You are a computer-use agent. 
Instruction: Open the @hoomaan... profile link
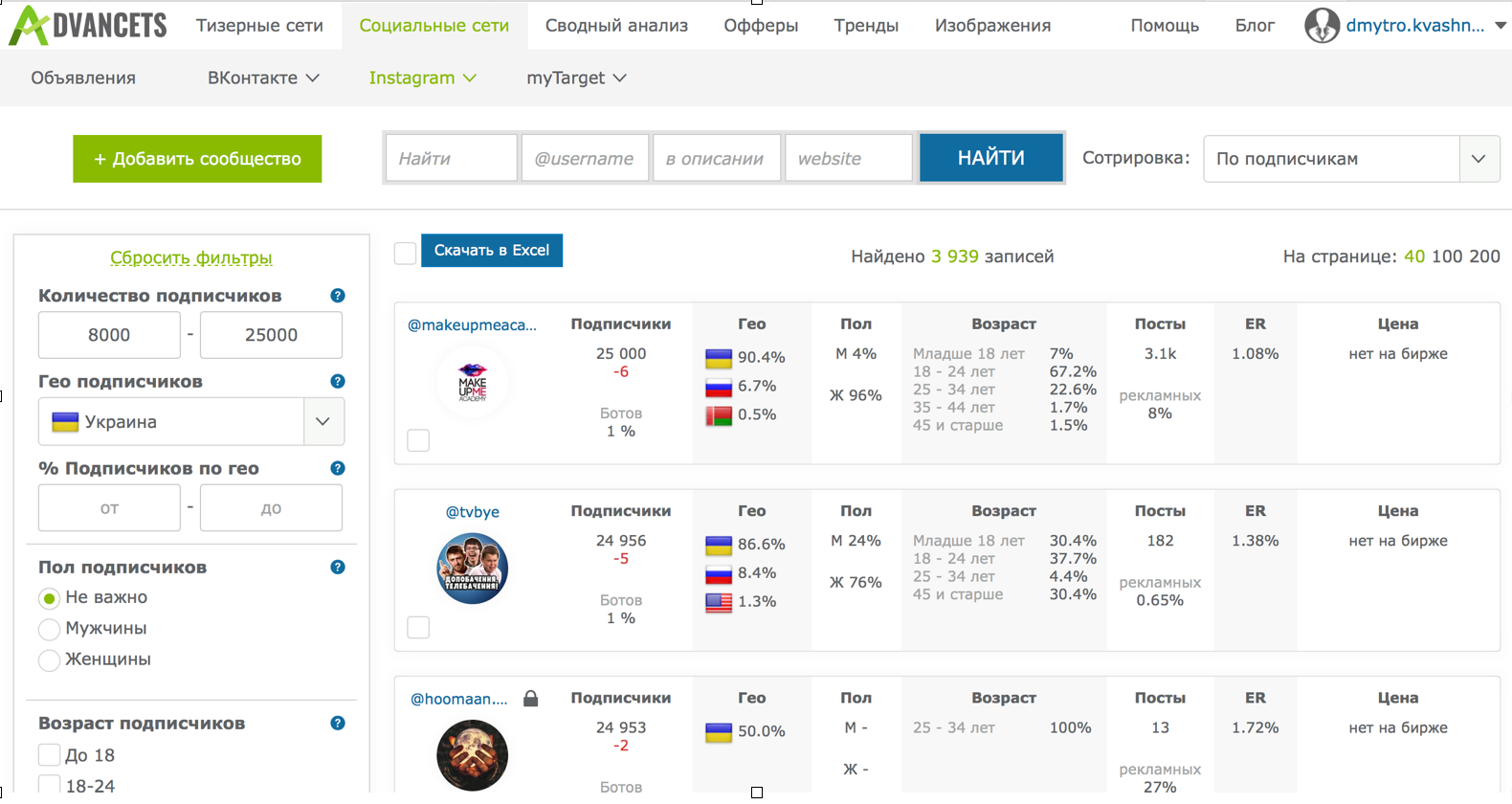click(459, 699)
